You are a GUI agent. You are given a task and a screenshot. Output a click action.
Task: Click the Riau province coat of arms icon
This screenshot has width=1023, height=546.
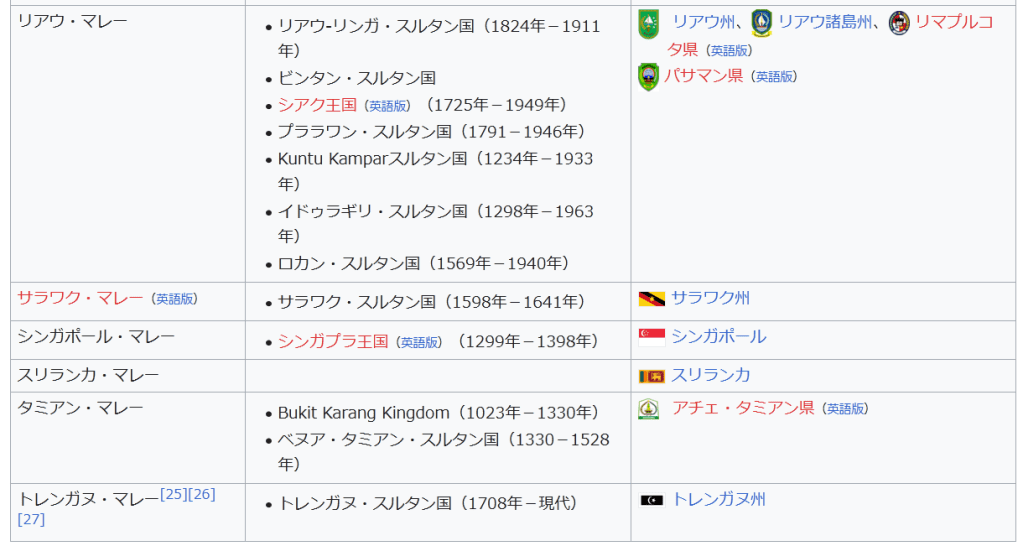pyautogui.click(x=648, y=23)
